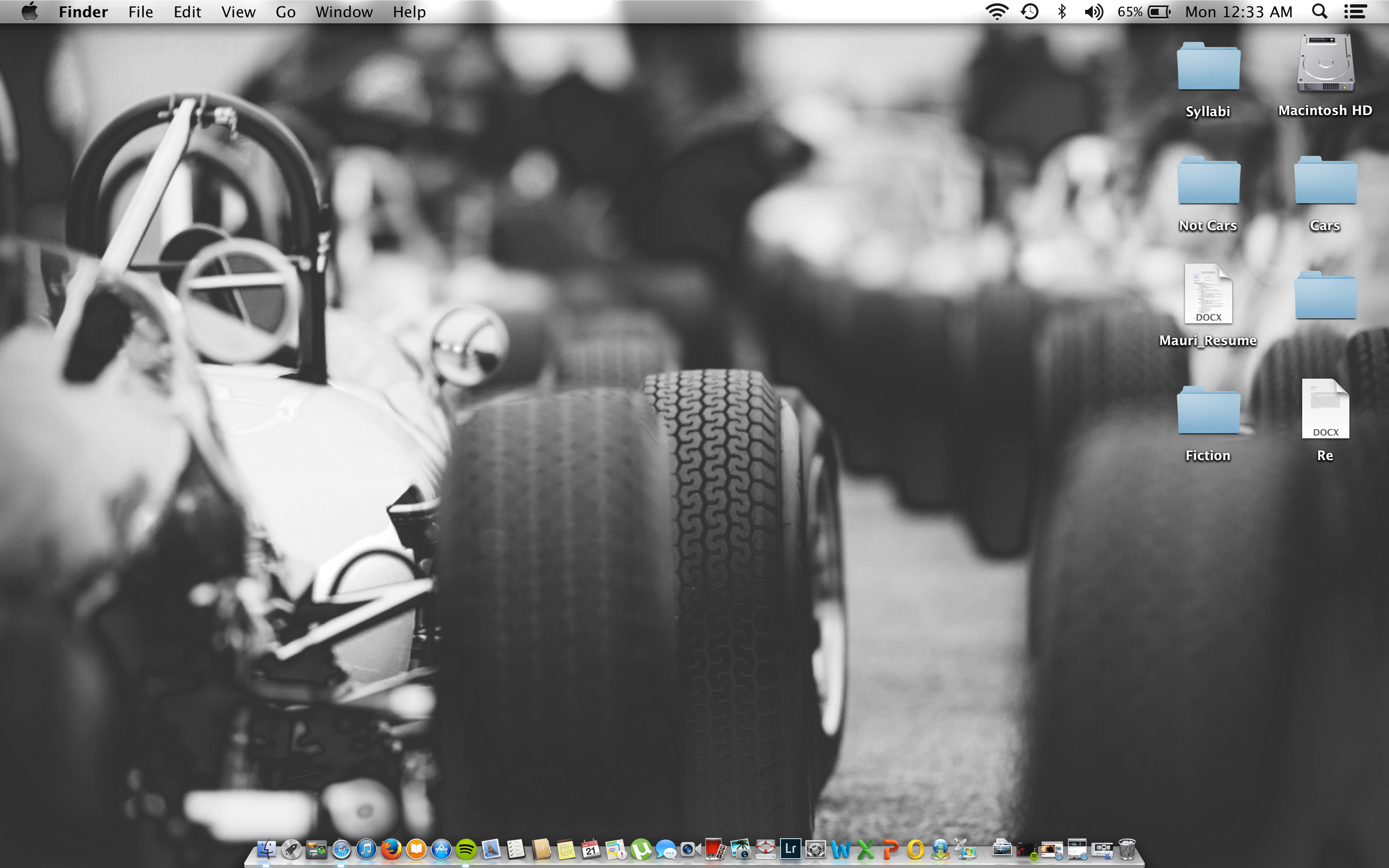
Task: Open the File menu
Action: pos(141,11)
